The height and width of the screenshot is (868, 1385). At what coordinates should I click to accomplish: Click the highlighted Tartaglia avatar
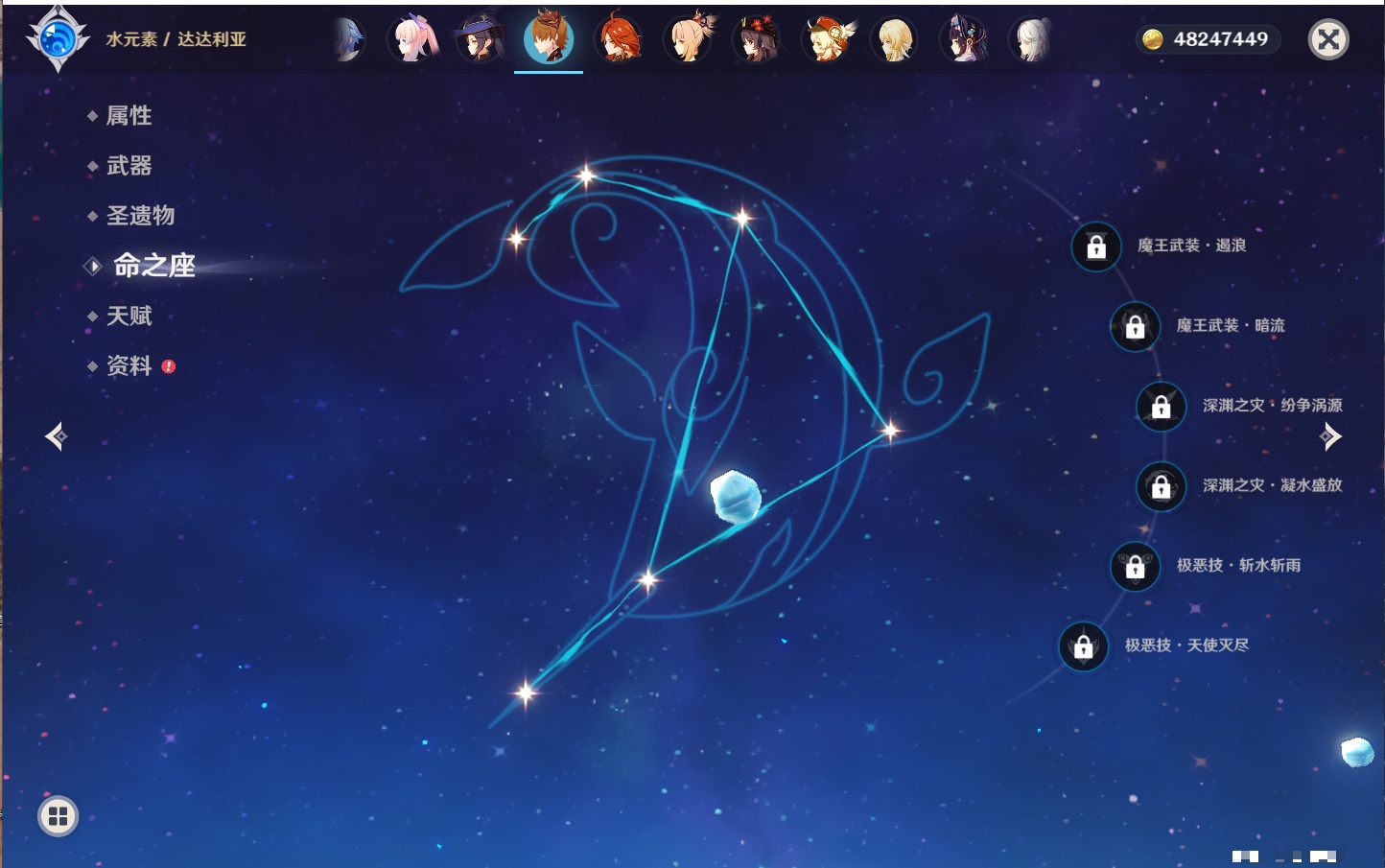click(549, 38)
